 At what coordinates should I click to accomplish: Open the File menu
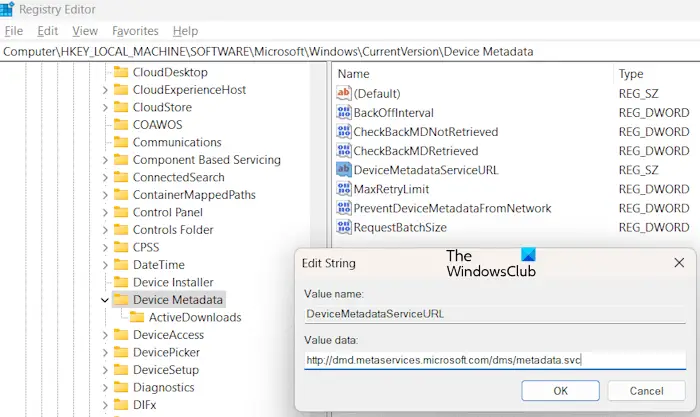14,31
